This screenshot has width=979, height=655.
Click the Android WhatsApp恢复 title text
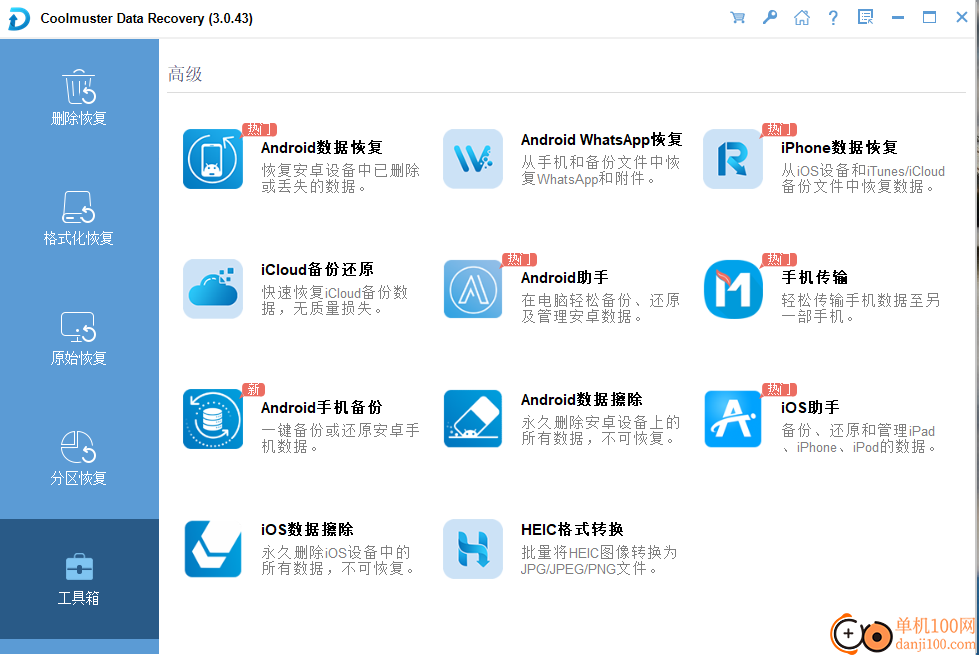point(601,139)
